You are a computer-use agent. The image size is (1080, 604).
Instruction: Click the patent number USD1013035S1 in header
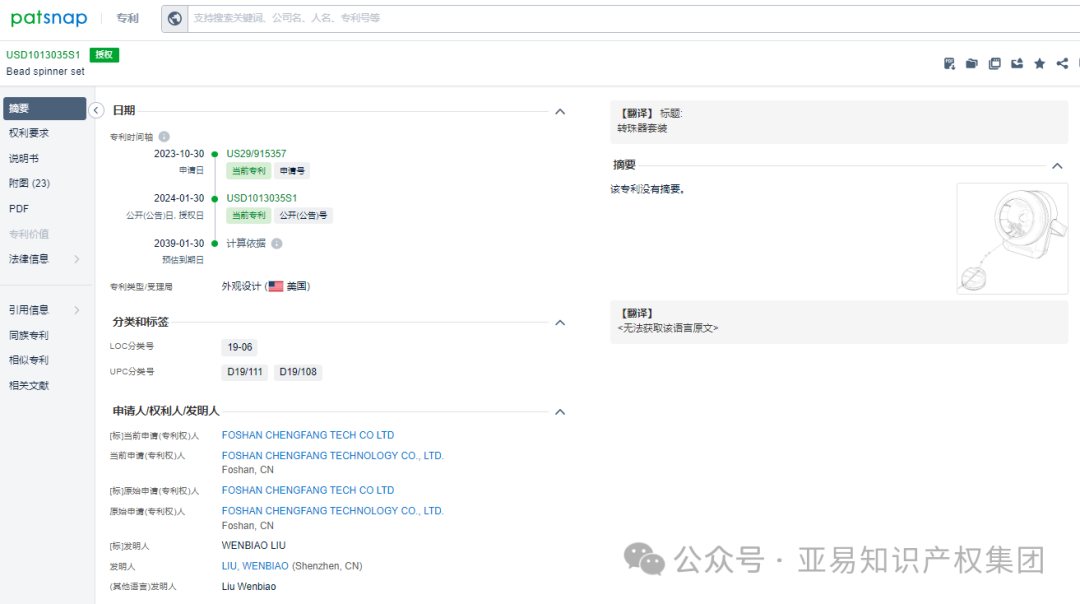tap(43, 55)
